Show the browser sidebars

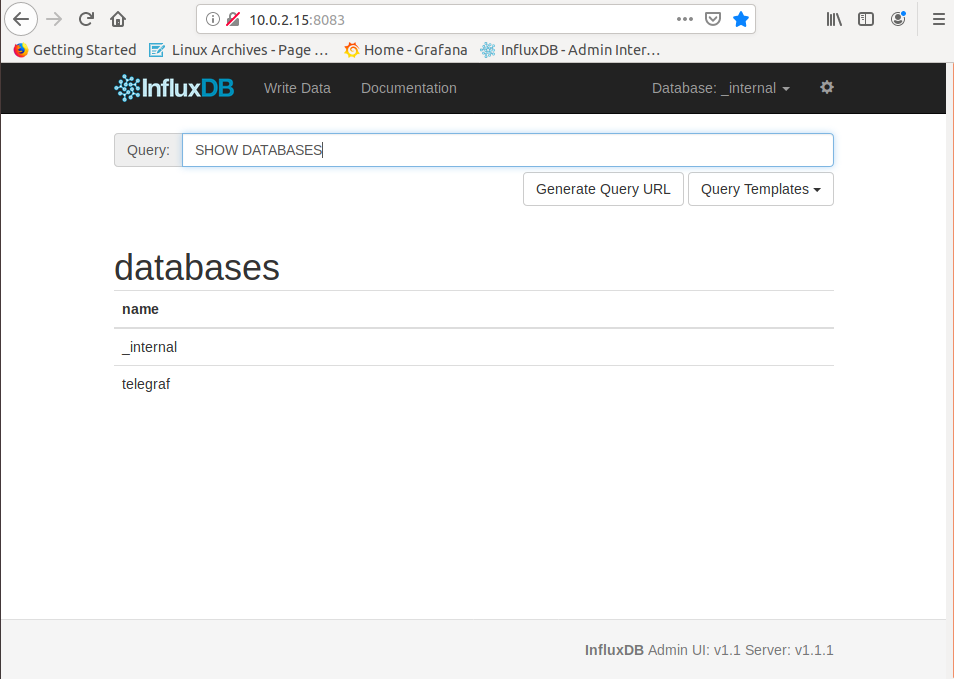tap(866, 19)
